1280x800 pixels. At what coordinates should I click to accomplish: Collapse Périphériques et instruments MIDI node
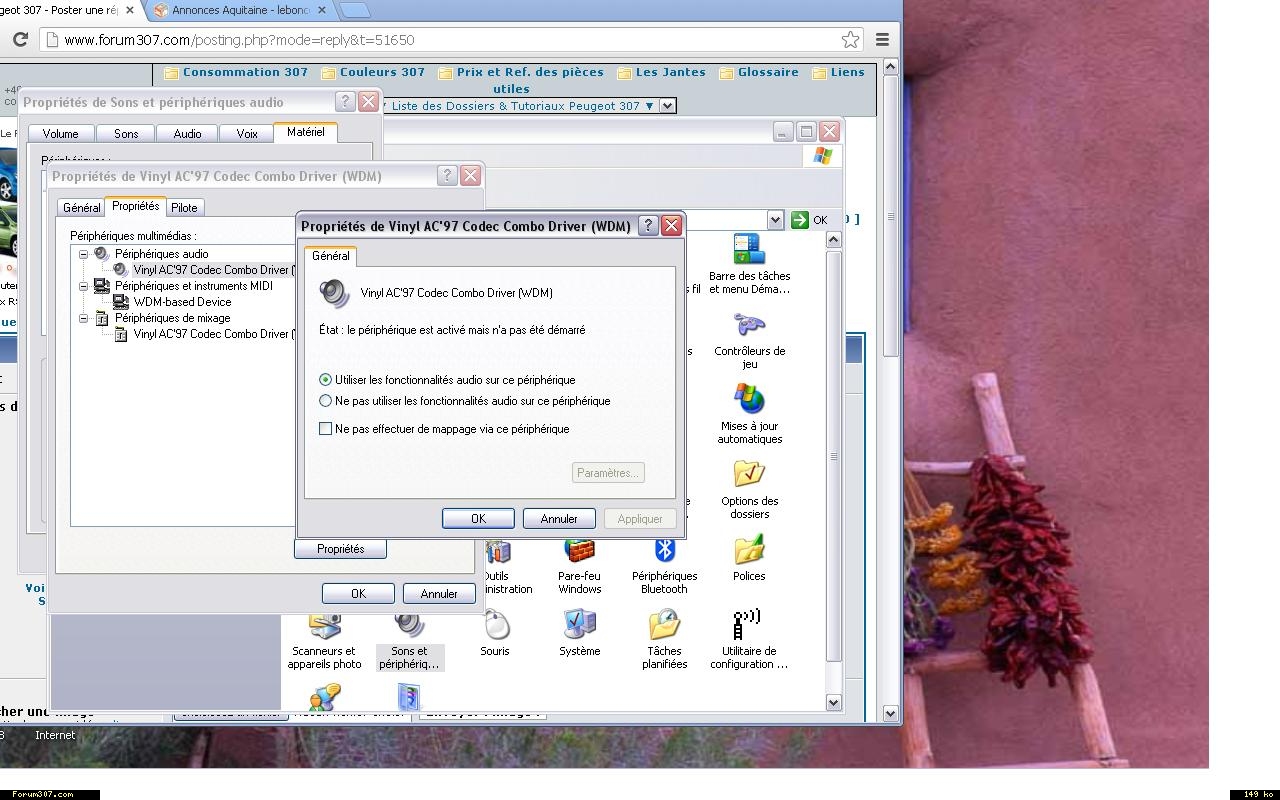pos(84,286)
